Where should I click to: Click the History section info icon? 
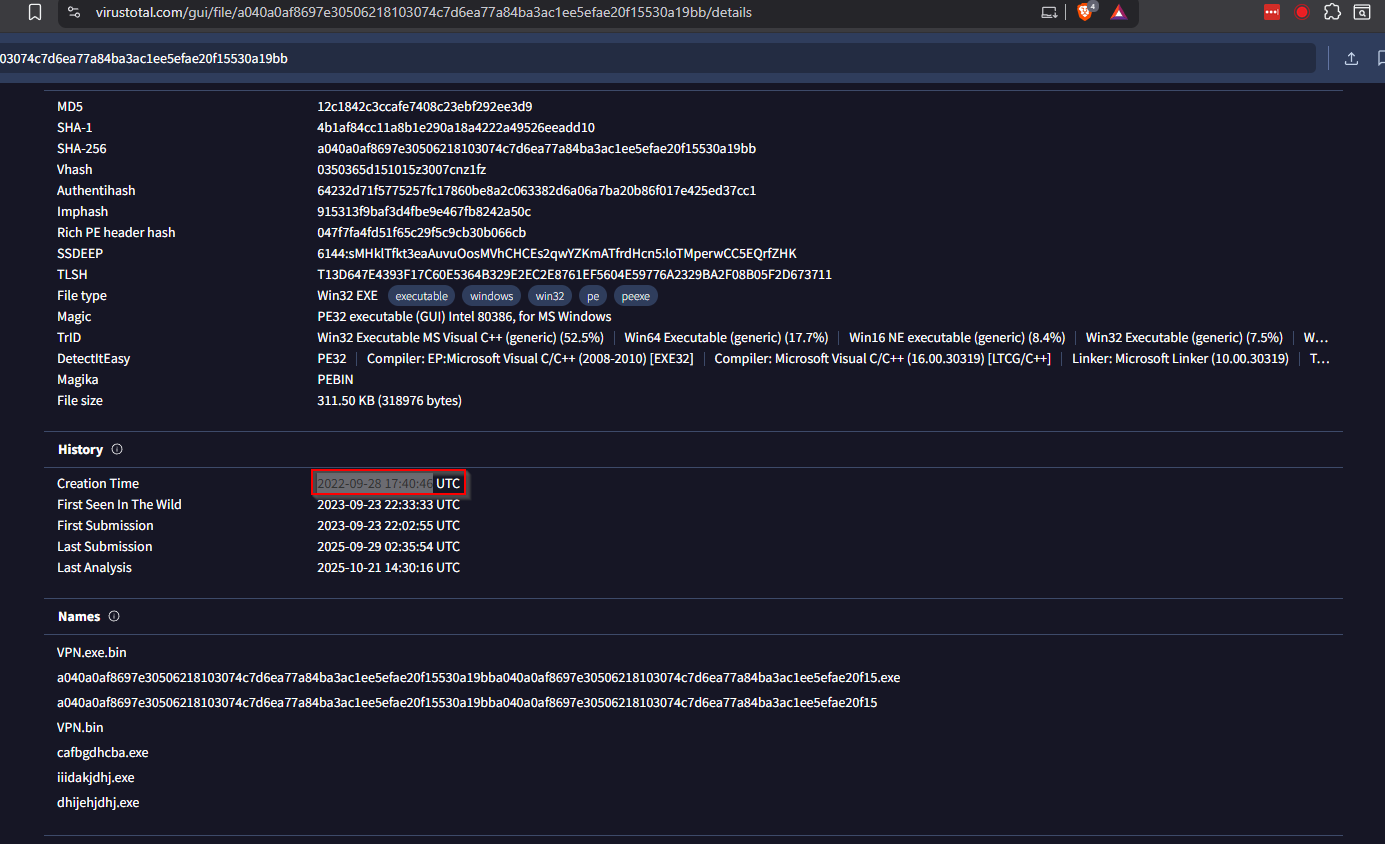pos(117,450)
